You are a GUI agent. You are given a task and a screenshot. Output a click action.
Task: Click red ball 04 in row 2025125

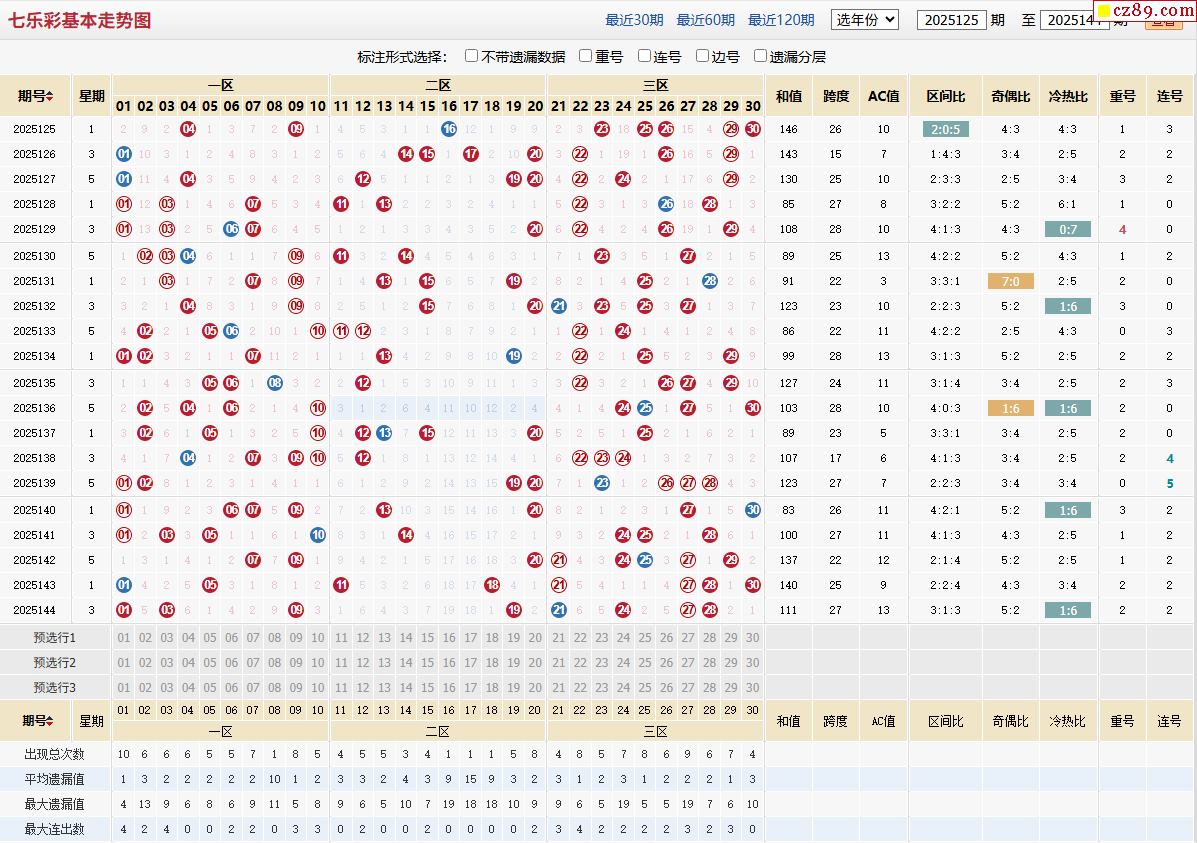tap(188, 129)
